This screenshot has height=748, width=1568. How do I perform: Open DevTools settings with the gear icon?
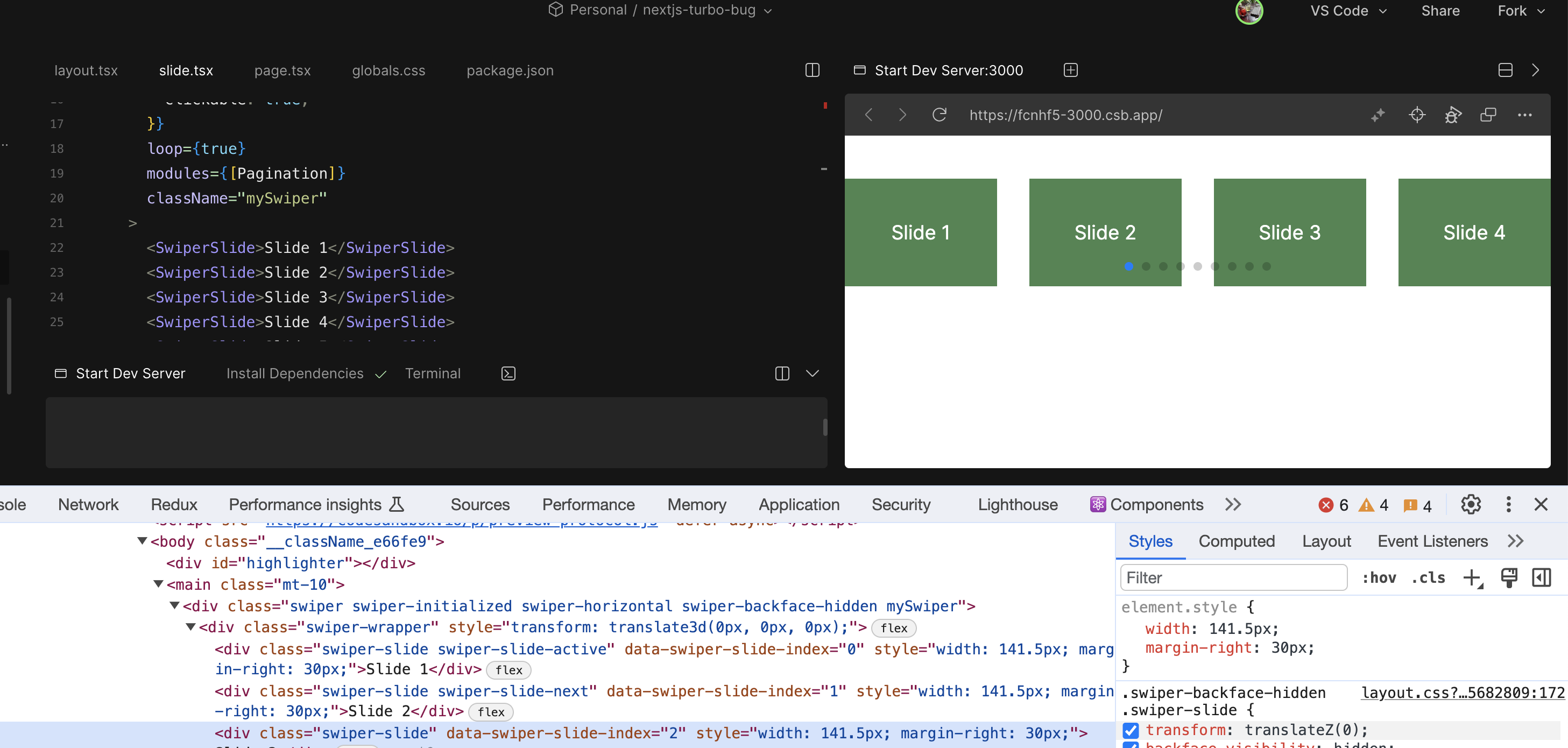1471,504
